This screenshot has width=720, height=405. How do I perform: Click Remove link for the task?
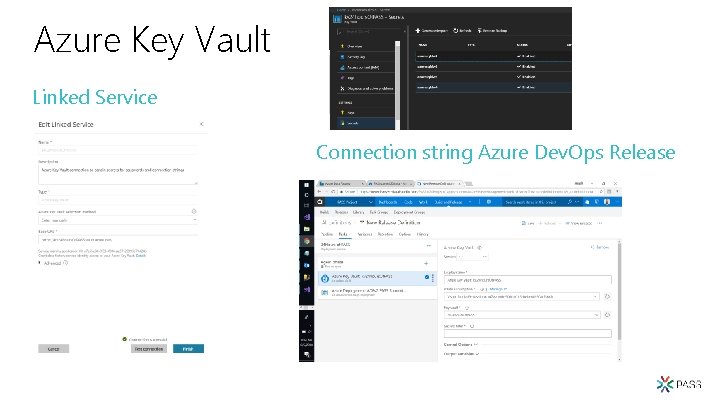point(600,247)
